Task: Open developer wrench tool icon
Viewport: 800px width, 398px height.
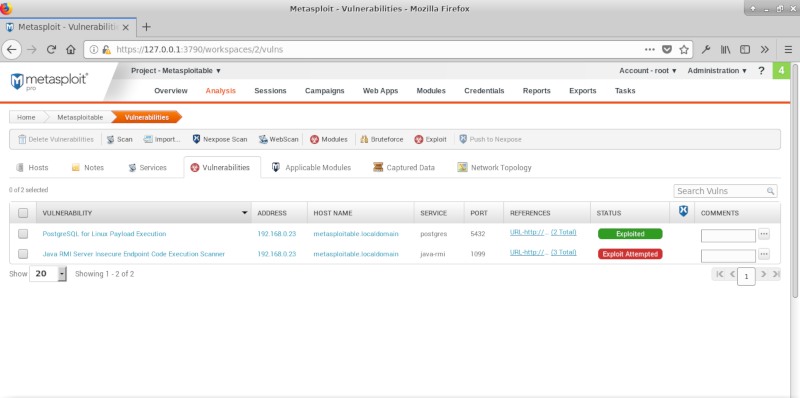Action: coord(706,49)
